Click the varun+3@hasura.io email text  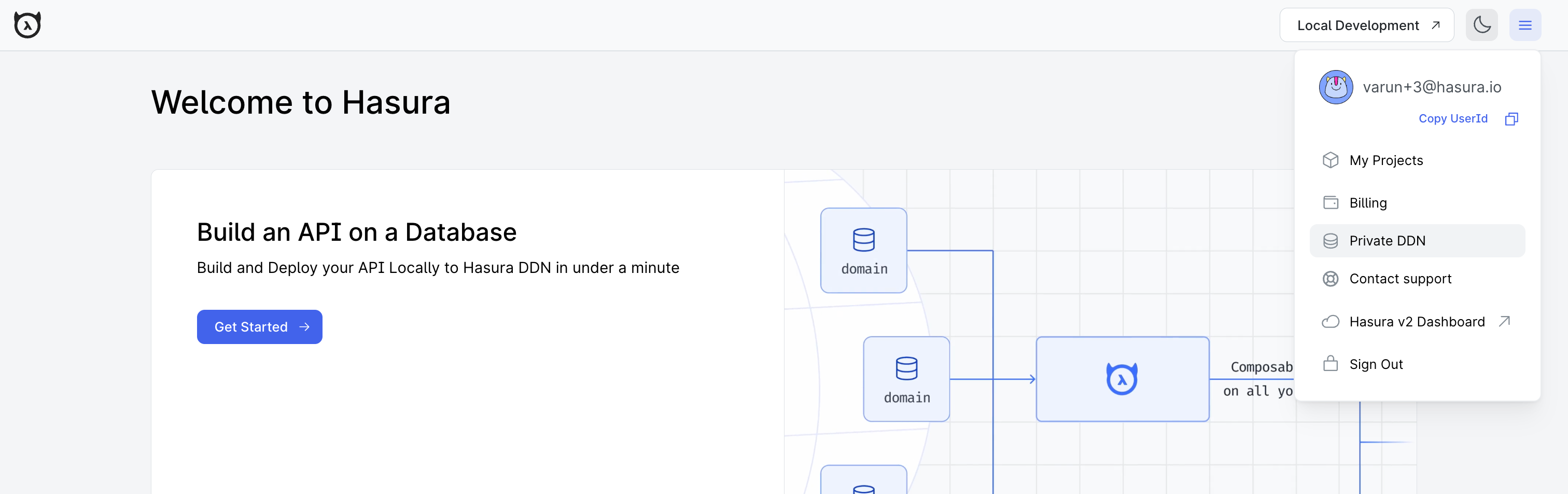1432,87
